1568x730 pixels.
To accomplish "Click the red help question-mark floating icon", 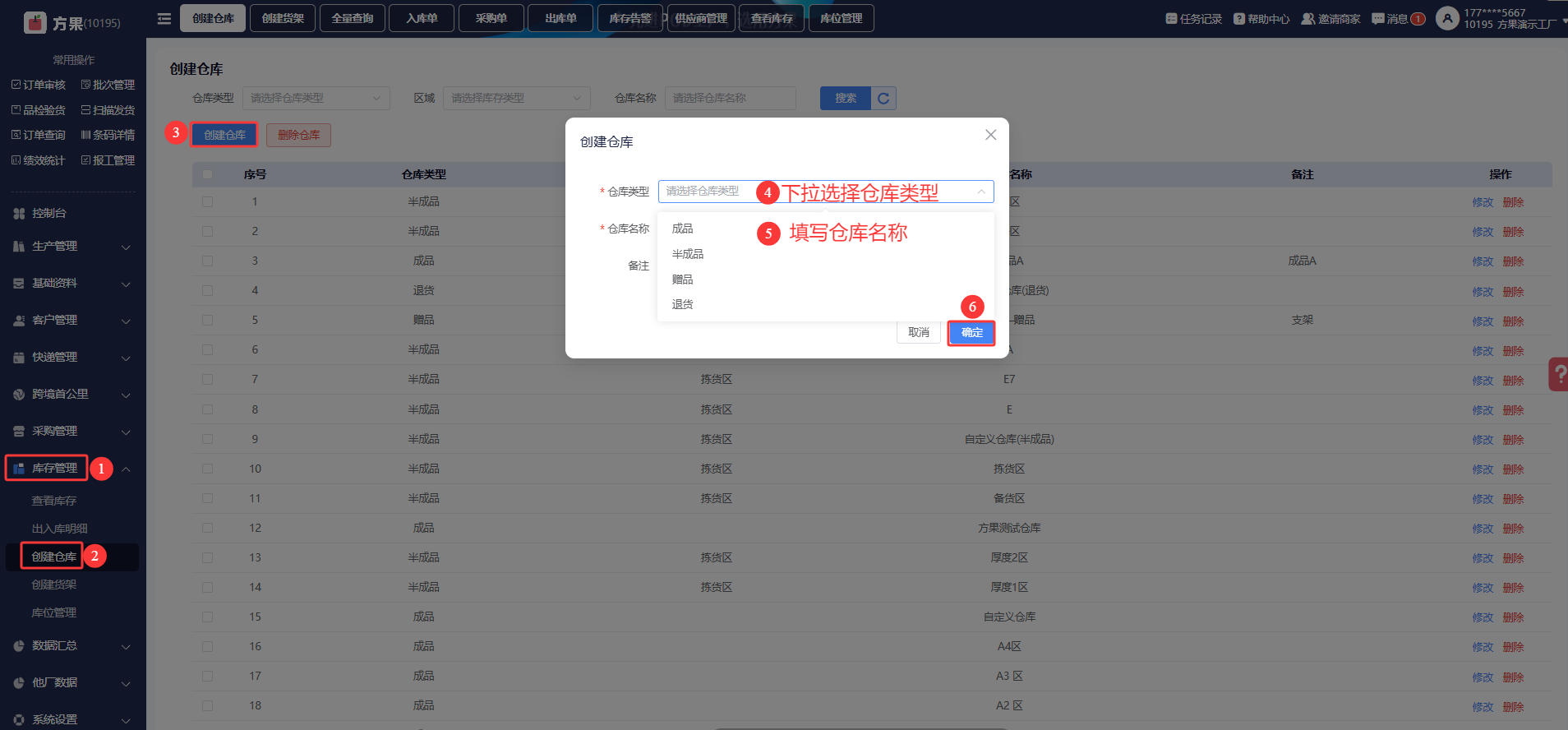I will (x=1559, y=374).
